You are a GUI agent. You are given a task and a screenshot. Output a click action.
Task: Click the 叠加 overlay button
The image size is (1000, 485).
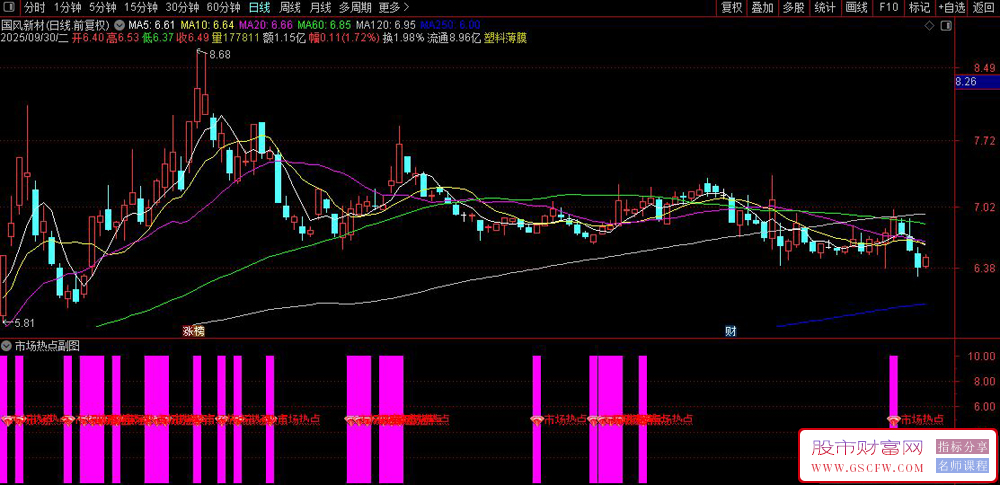[763, 8]
